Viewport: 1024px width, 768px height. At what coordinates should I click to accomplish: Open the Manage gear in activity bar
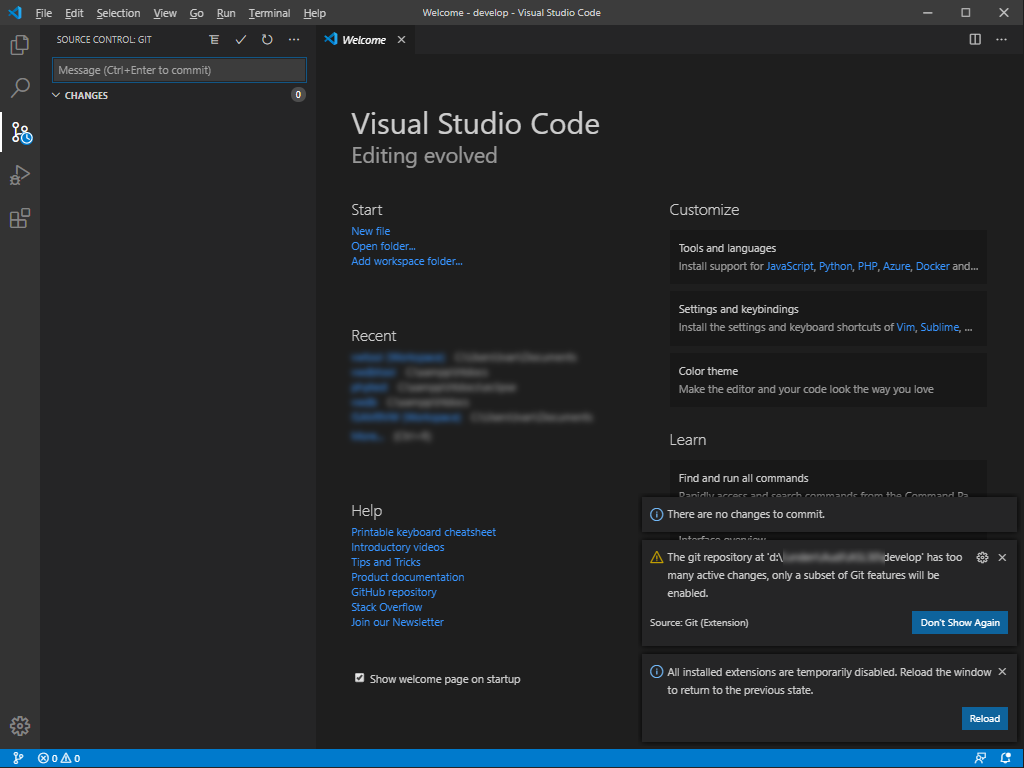[19, 726]
